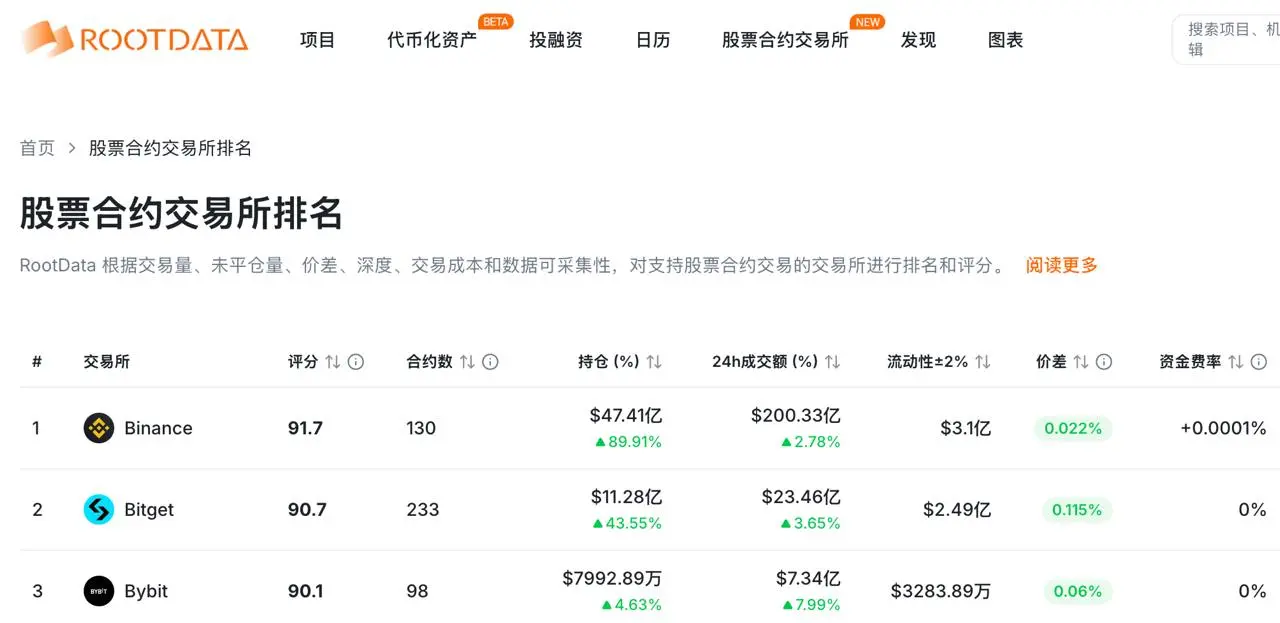Image resolution: width=1280 pixels, height=623 pixels.
Task: Click the 89.91% open interest change
Action: pyautogui.click(x=628, y=442)
